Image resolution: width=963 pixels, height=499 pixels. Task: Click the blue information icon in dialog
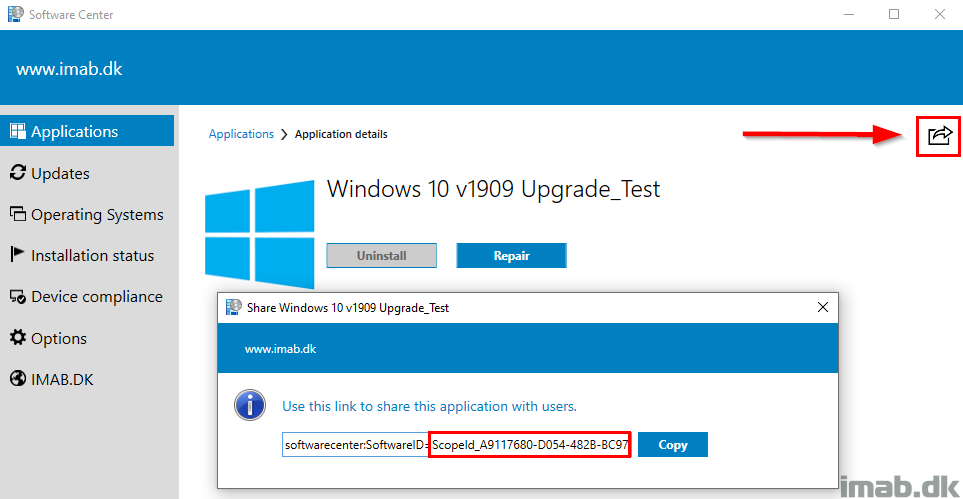tap(250, 406)
